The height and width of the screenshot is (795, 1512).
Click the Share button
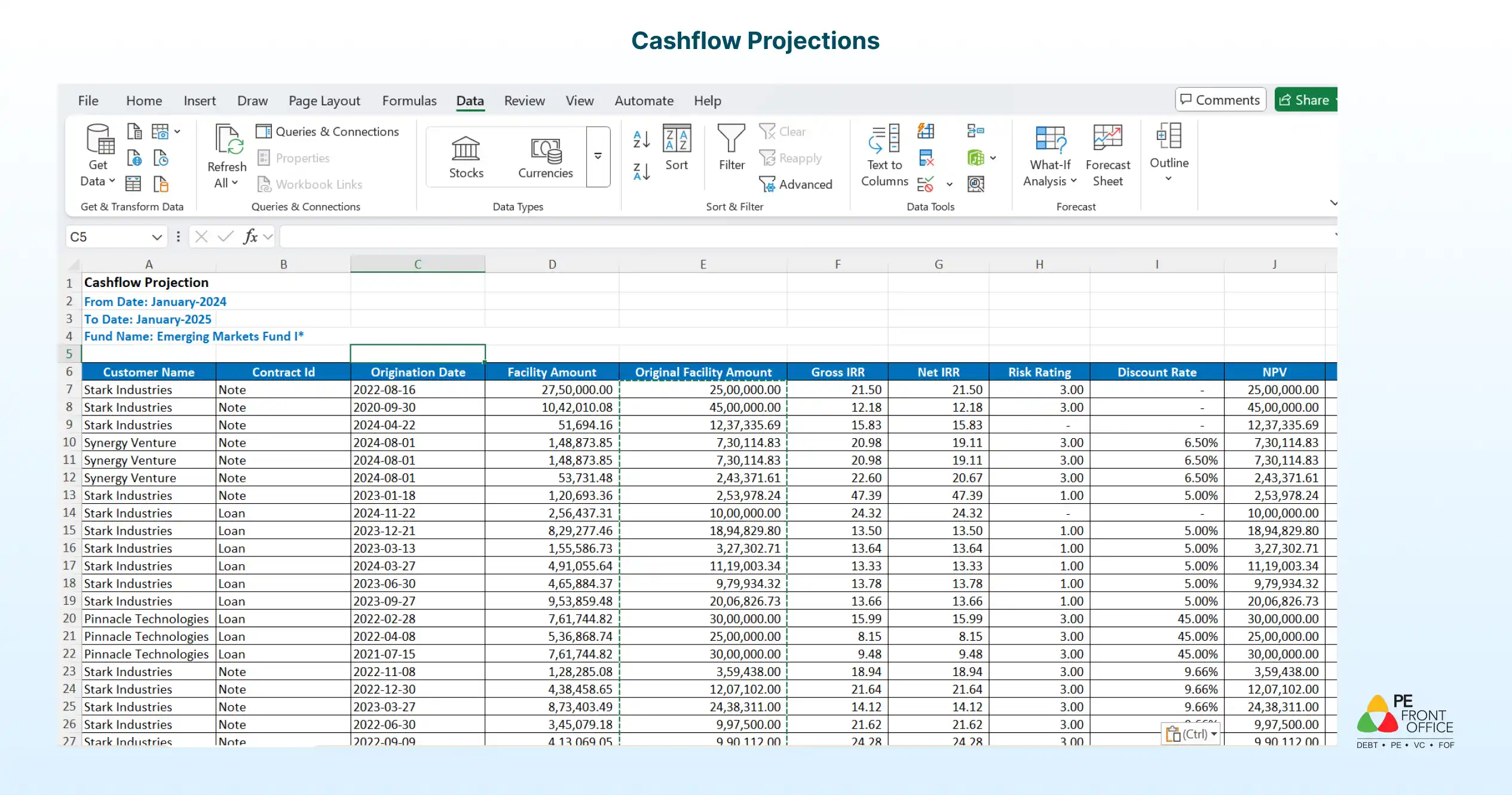(x=1306, y=100)
